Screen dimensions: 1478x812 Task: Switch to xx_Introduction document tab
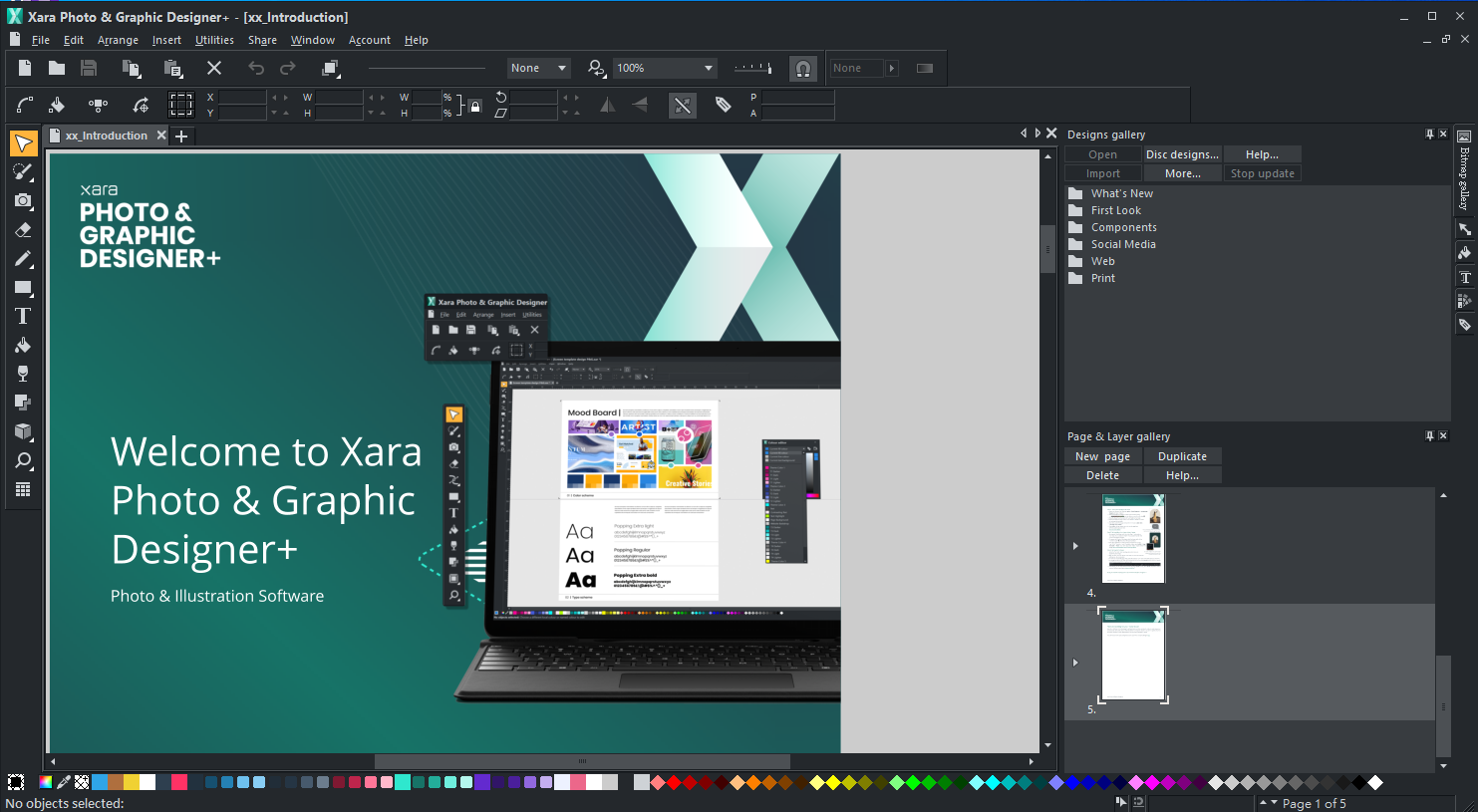(x=107, y=135)
